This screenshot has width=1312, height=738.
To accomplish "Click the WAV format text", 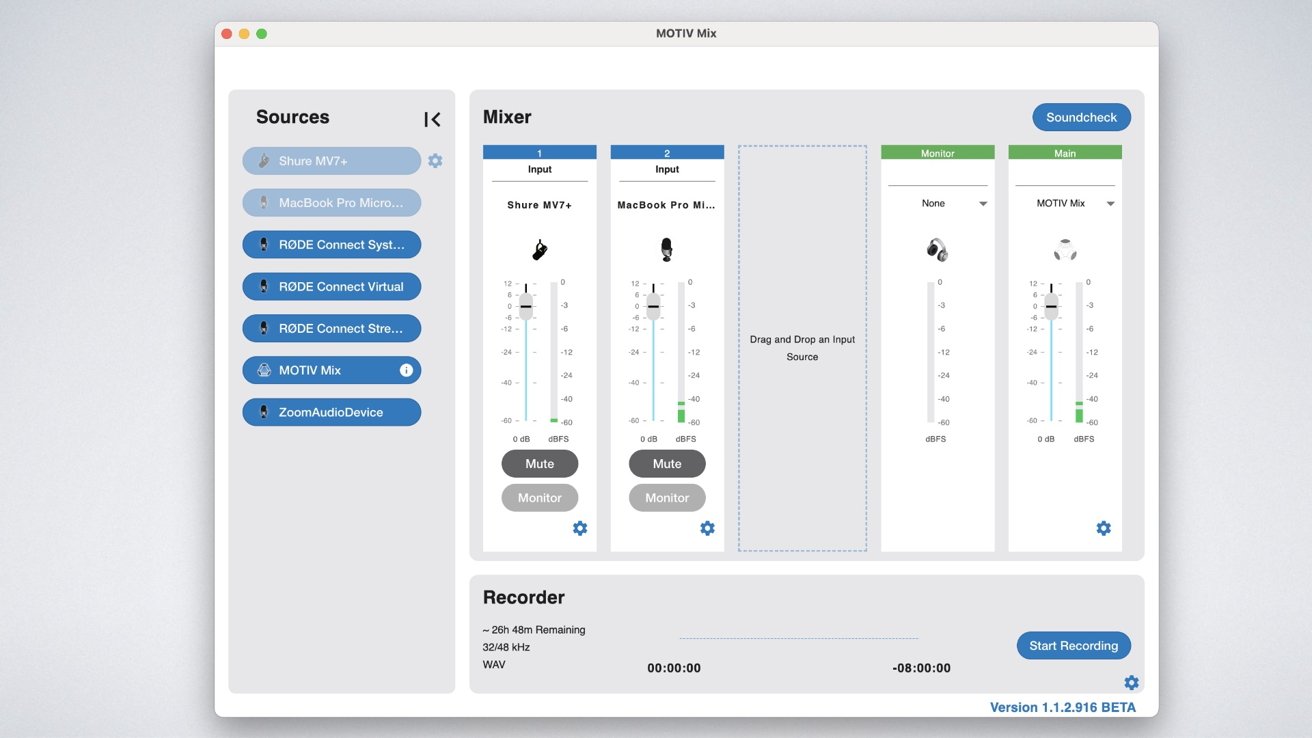I will tap(494, 664).
